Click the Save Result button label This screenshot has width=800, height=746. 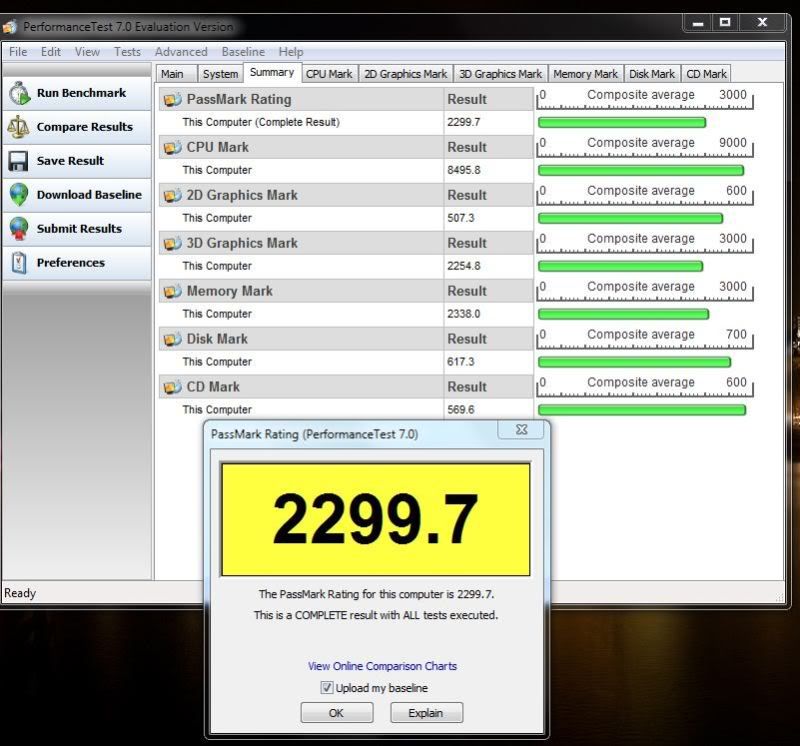[x=70, y=161]
